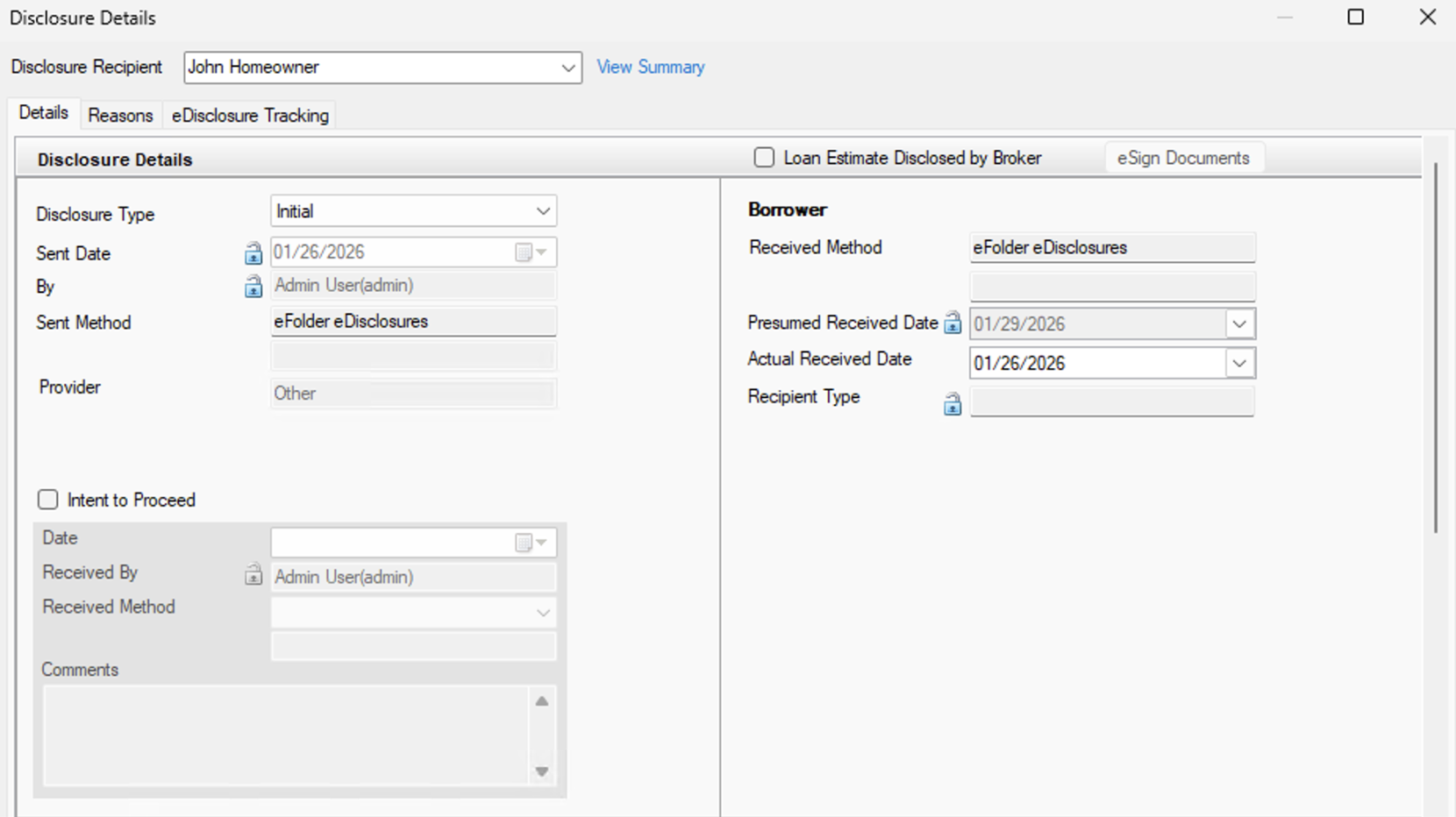Switch to the Reasons tab
The height and width of the screenshot is (817, 1456).
coord(120,116)
